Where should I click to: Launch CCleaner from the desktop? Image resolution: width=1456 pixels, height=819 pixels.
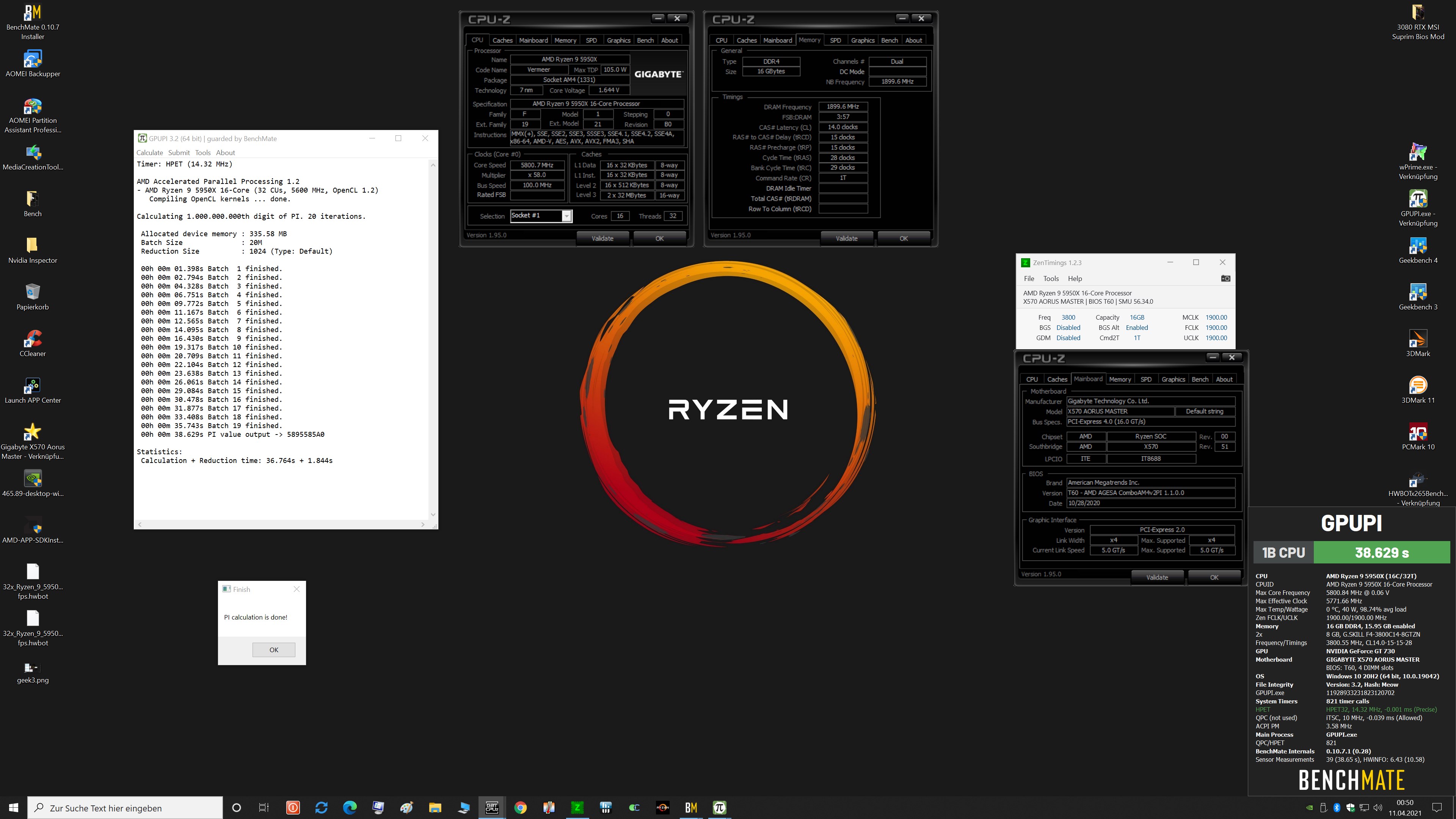coord(33,344)
